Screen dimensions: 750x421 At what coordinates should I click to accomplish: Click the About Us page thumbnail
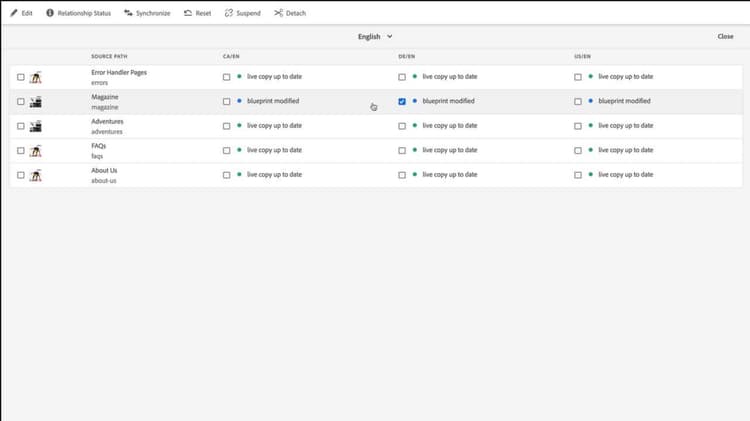click(x=35, y=175)
